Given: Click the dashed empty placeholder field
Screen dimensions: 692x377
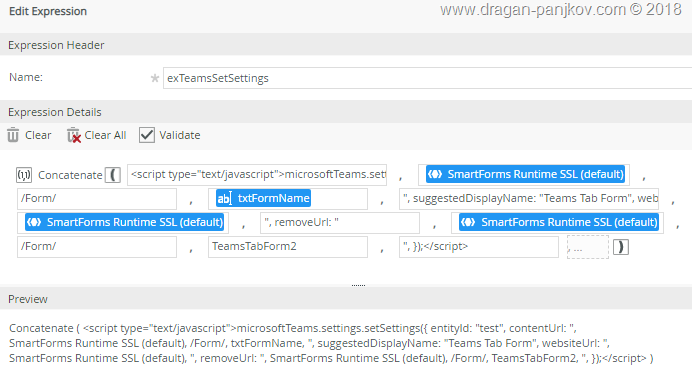Looking at the screenshot, I should (588, 247).
